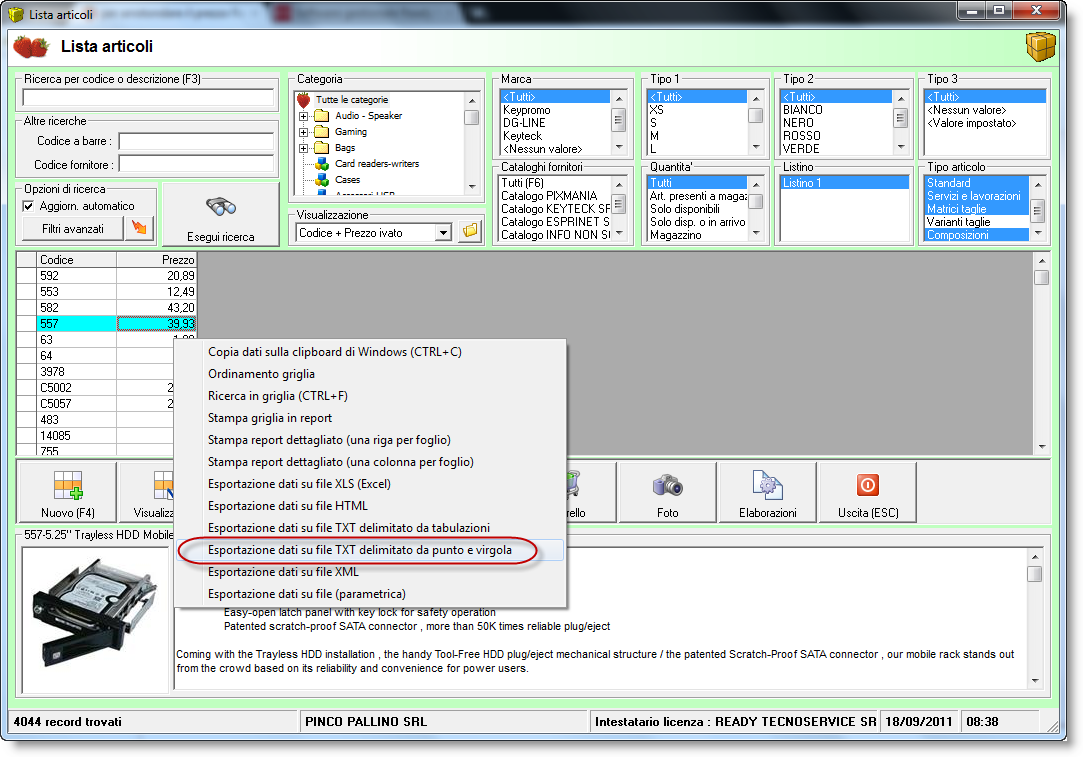This screenshot has height=757, width=1083.
Task: Click the Card readers-writers category icon
Action: (x=322, y=164)
